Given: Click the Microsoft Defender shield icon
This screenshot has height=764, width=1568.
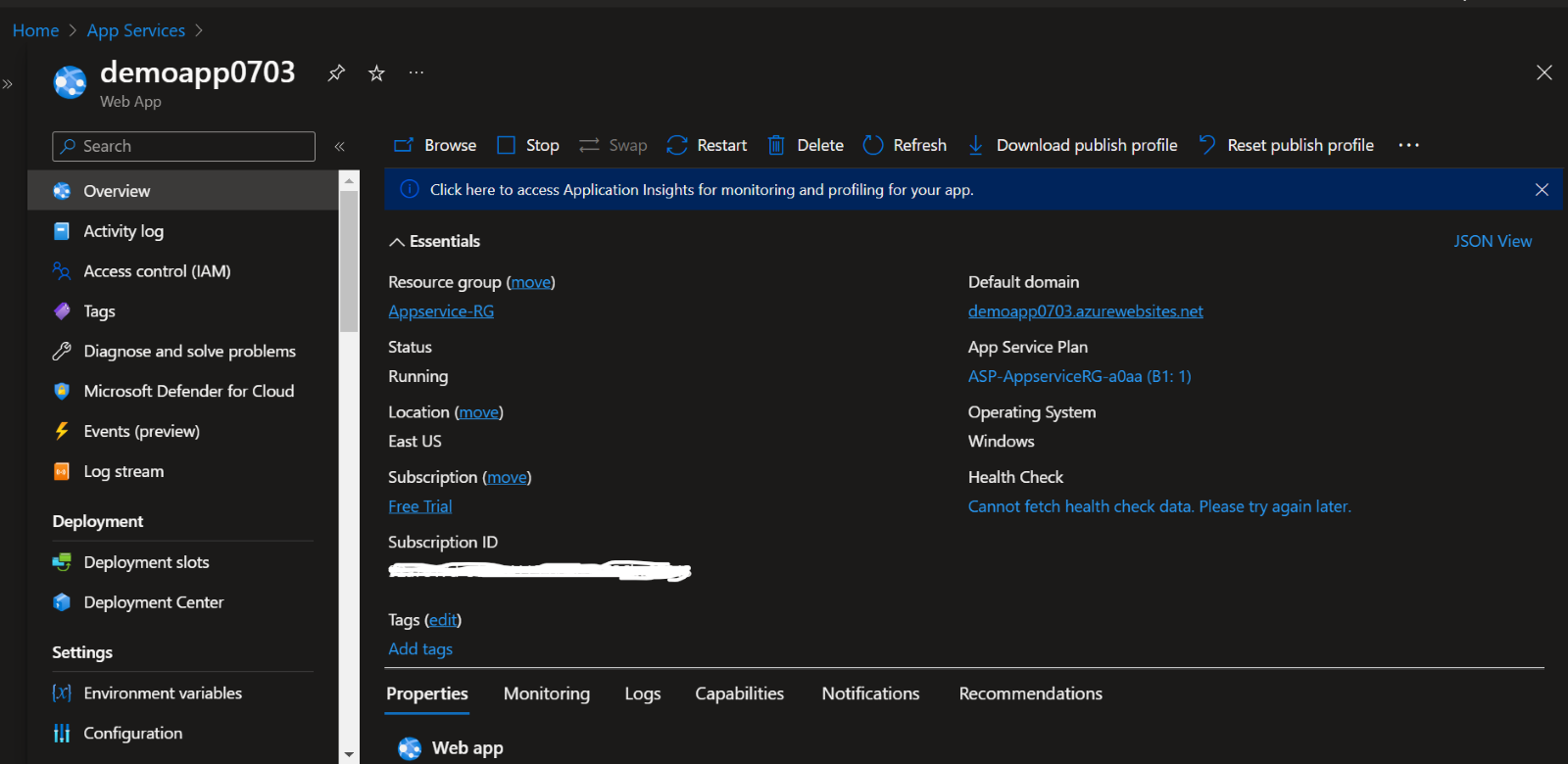Looking at the screenshot, I should tap(62, 392).
